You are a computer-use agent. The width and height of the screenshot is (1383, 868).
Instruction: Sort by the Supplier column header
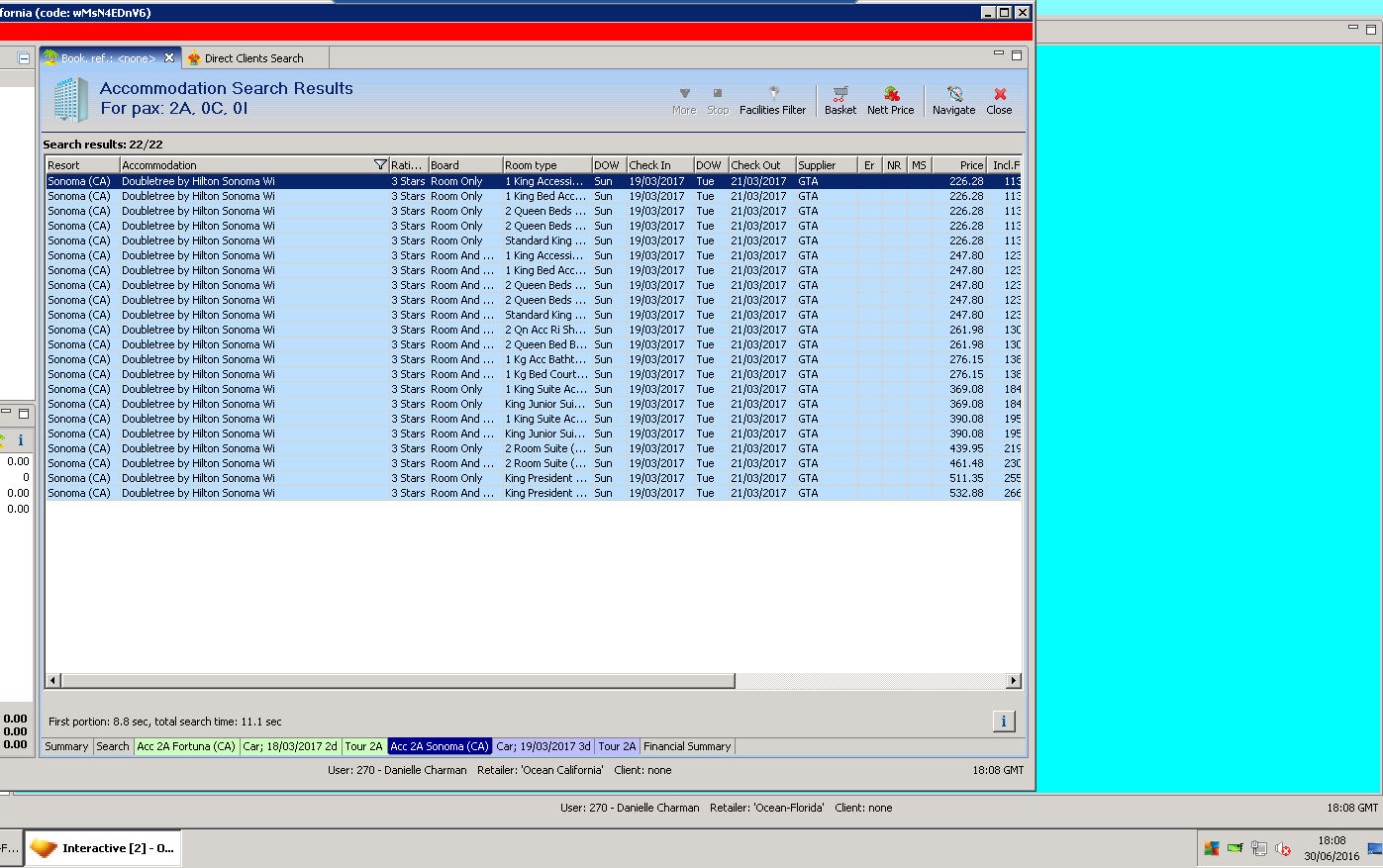click(826, 165)
